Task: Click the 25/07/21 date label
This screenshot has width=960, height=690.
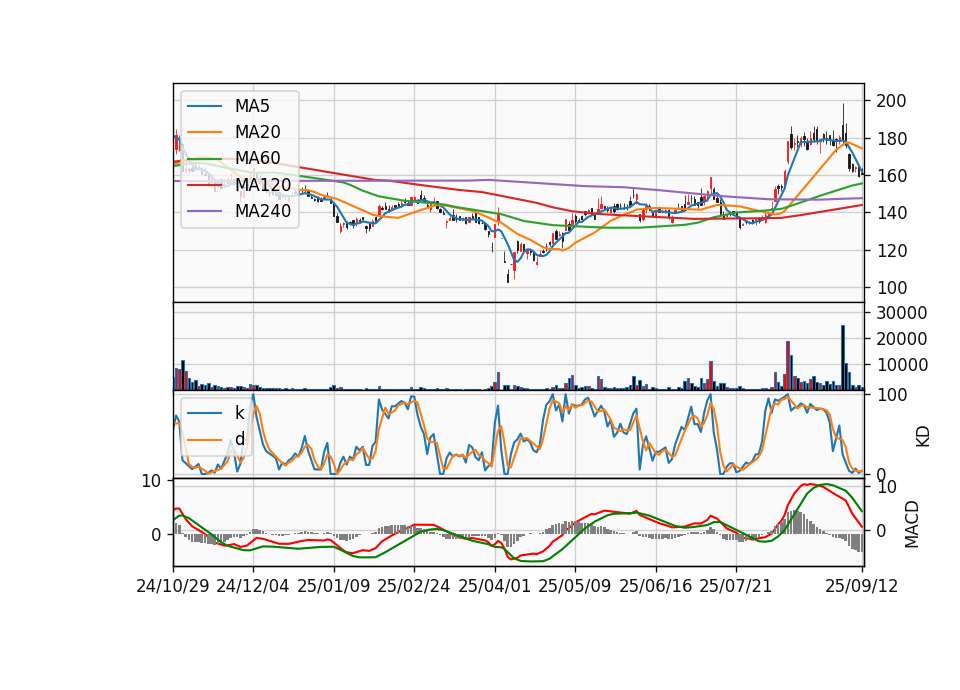Action: (x=735, y=586)
